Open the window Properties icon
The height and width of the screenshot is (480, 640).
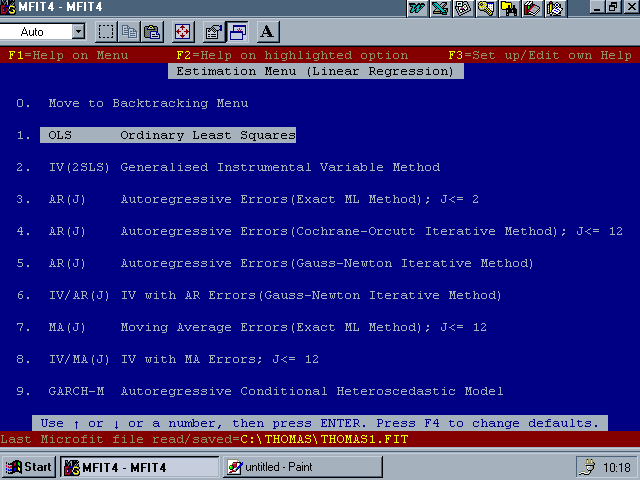click(x=214, y=32)
